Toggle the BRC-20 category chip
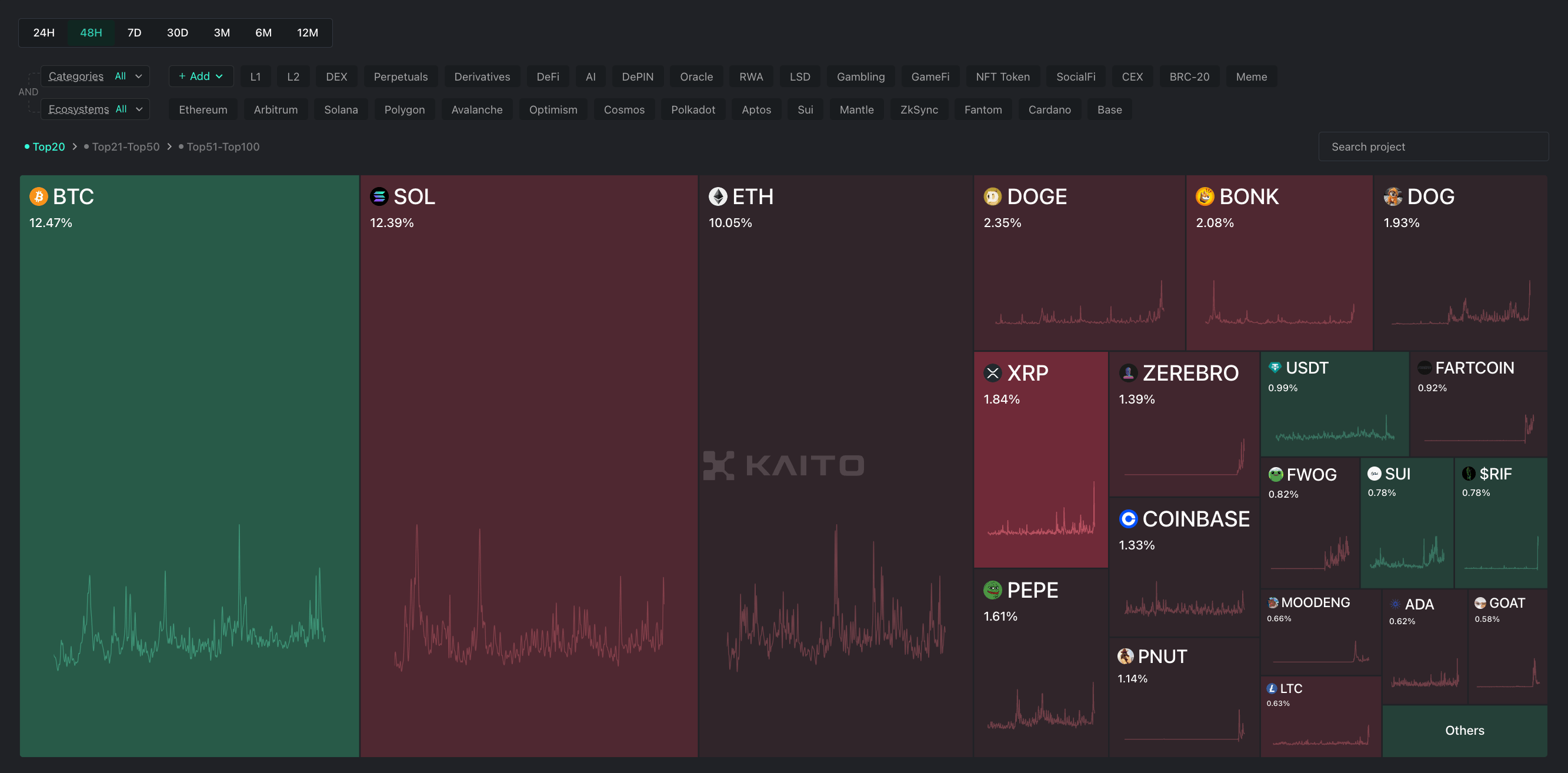Image resolution: width=1568 pixels, height=773 pixels. [x=1189, y=76]
